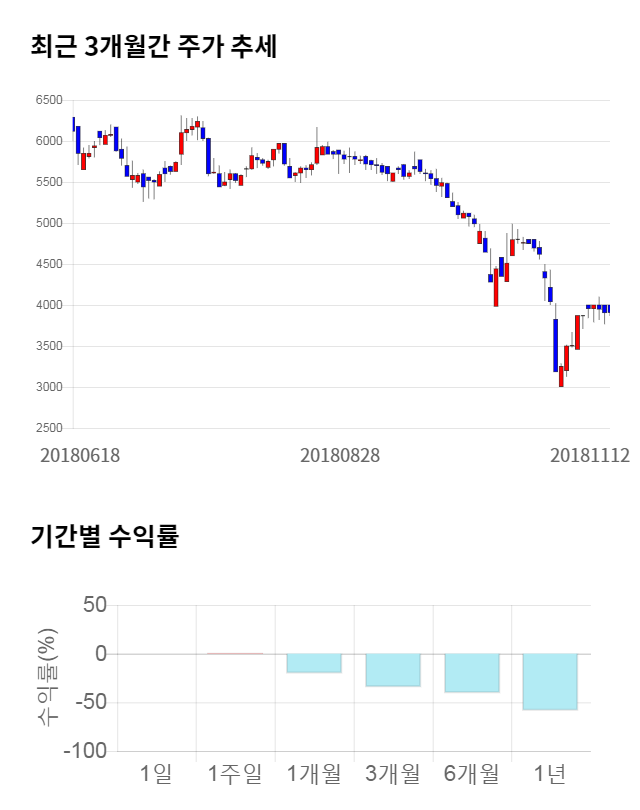This screenshot has width=640, height=810.
Task: Click the 6개월 x-axis label
Action: click(472, 773)
